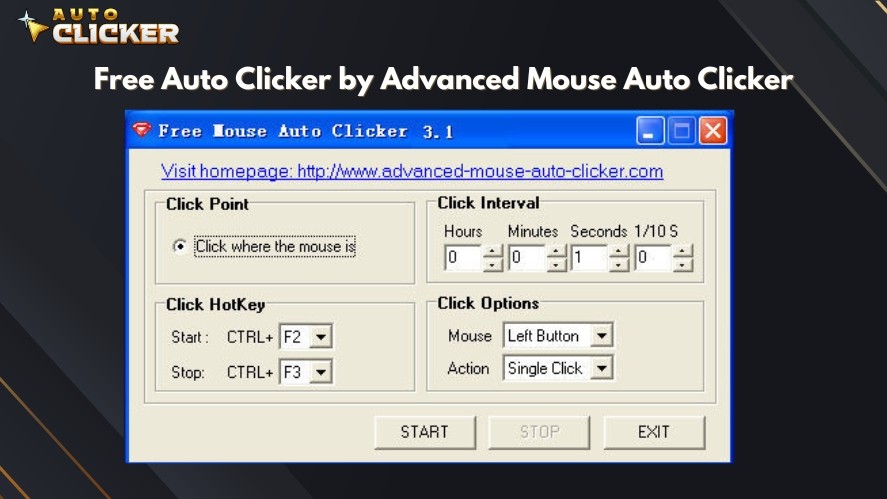The height and width of the screenshot is (499, 887).
Task: Click the 'Stop:' hotkey label
Action: pos(188,372)
